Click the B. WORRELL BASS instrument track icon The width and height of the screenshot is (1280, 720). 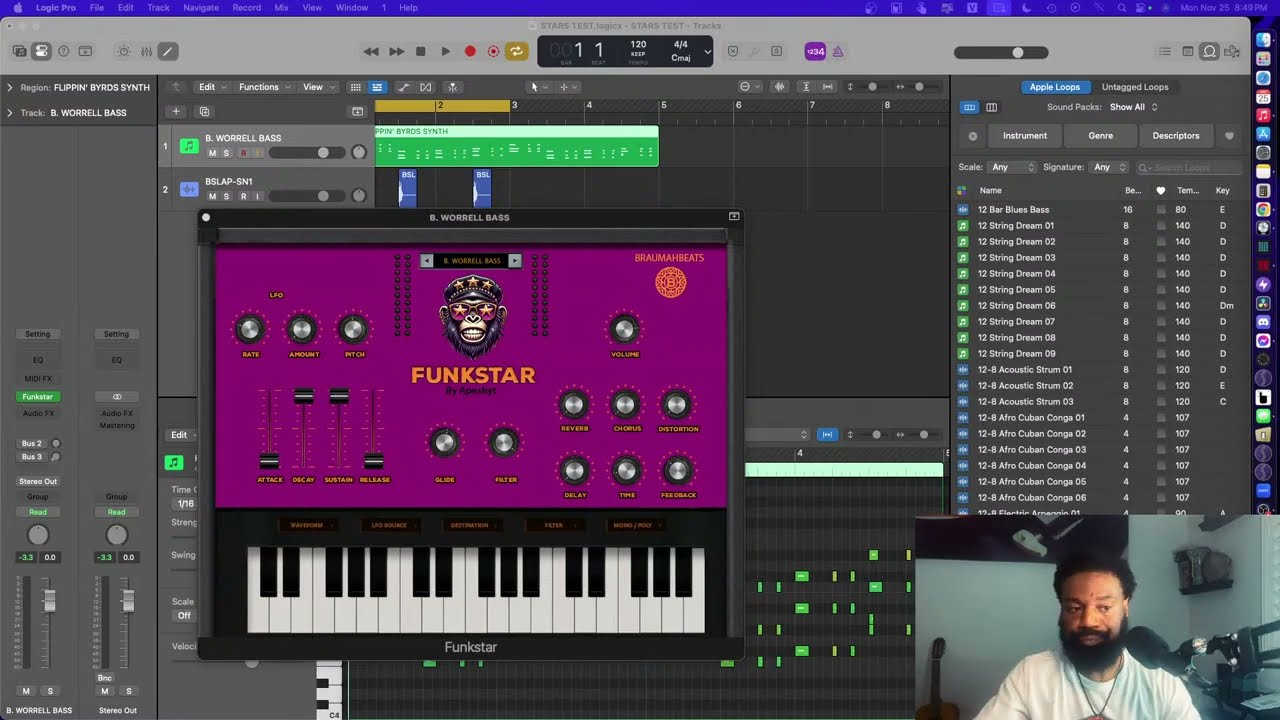tap(189, 146)
